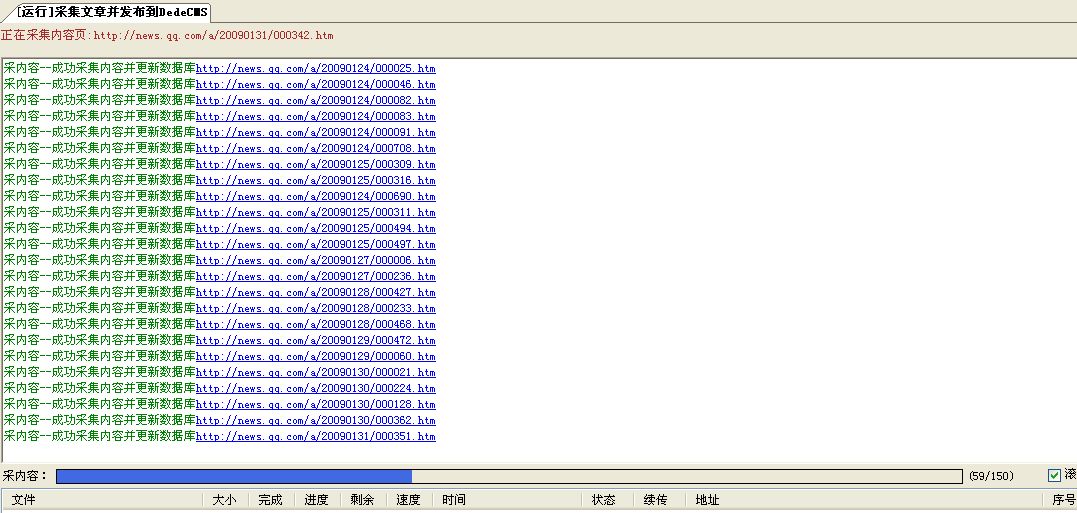This screenshot has width=1077, height=513.
Task: Open link ending 20090128/000427.htm
Action: click(x=315, y=292)
